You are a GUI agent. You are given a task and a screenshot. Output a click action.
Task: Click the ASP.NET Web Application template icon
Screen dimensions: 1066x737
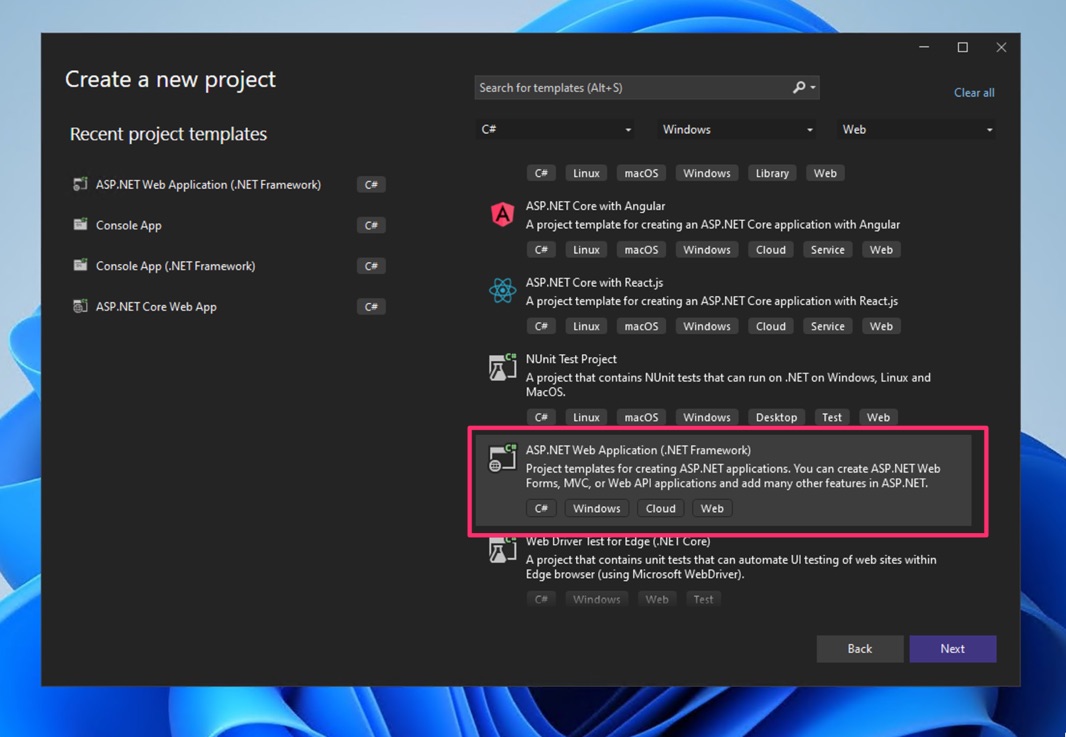(502, 459)
